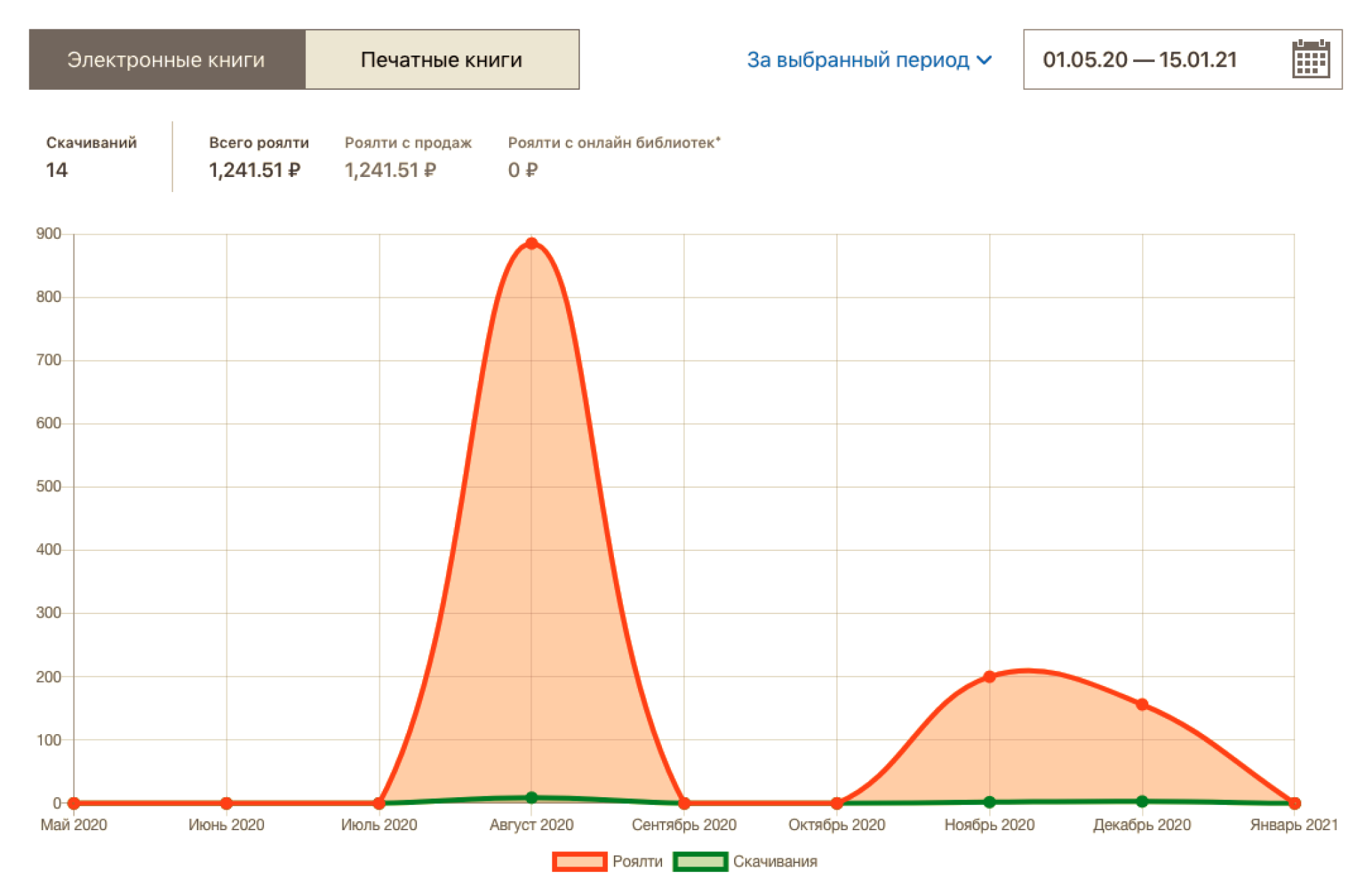Select the royalty data point for Август 2020

531,244
